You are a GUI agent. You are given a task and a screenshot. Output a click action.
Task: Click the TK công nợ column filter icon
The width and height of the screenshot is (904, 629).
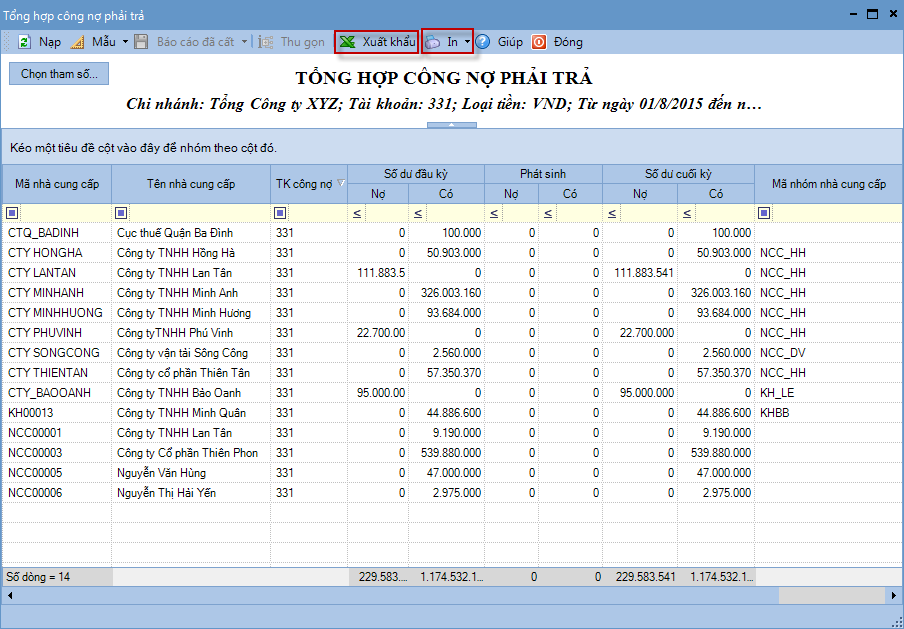(x=341, y=183)
